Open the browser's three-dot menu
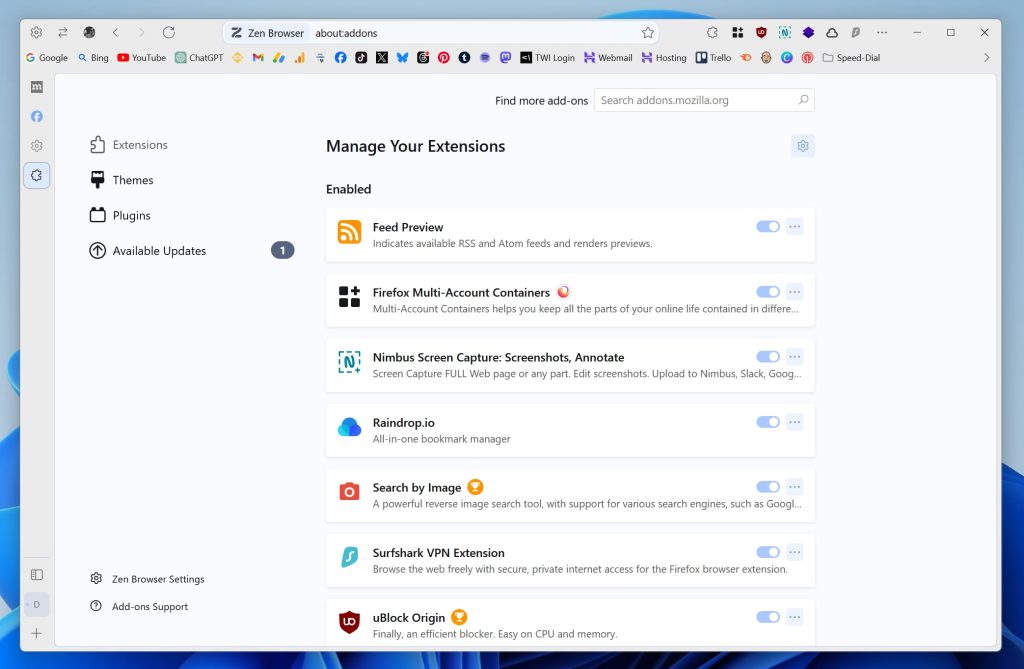Image resolution: width=1024 pixels, height=669 pixels. pos(882,32)
